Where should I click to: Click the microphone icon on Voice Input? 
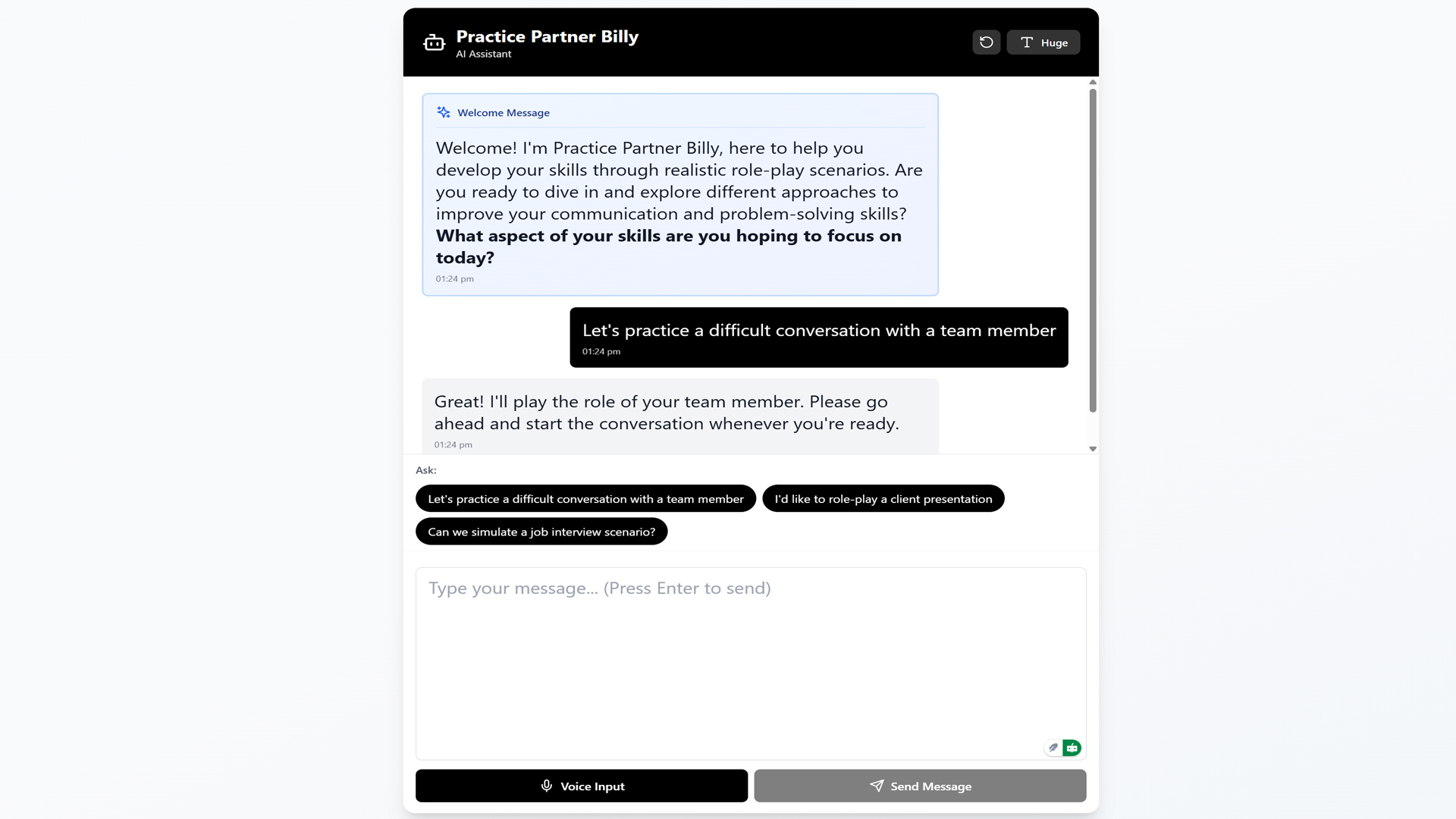(546, 786)
